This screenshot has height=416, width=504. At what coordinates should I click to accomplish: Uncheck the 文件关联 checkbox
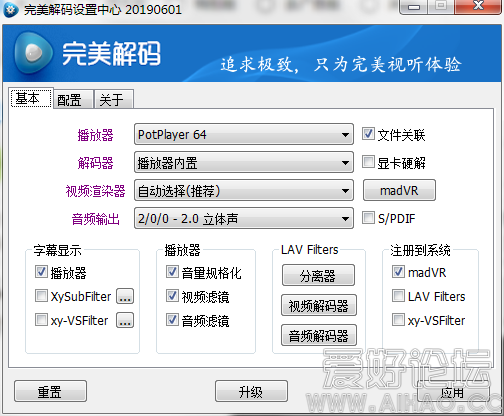click(x=368, y=134)
